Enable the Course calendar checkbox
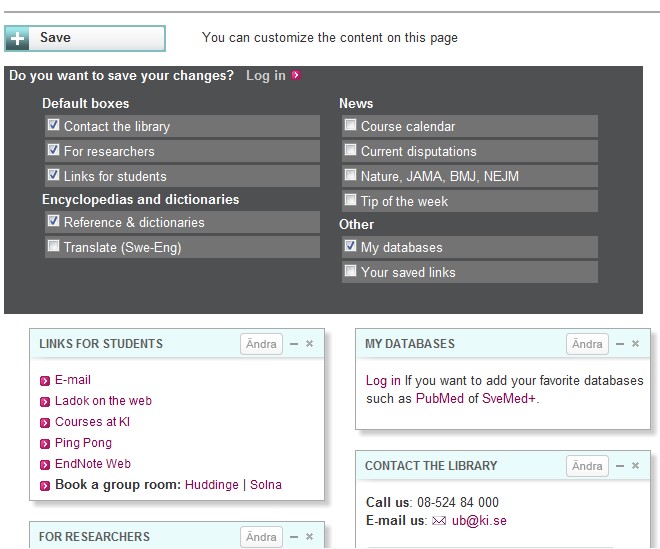 point(351,125)
